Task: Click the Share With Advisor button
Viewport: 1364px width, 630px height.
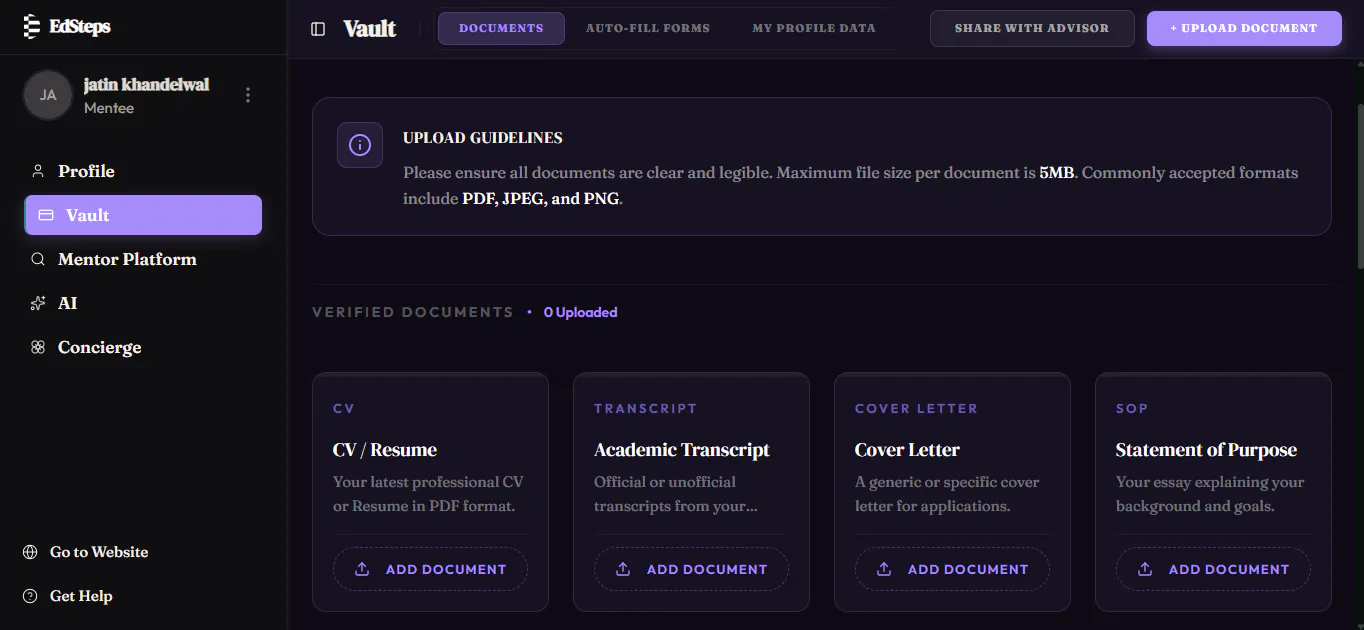Action: coord(1032,28)
